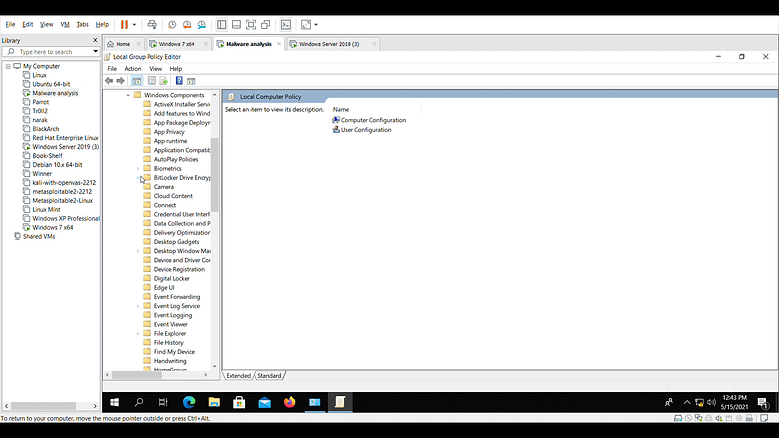The height and width of the screenshot is (438, 779).
Task: Expand the File Explorer folder
Action: tap(138, 333)
